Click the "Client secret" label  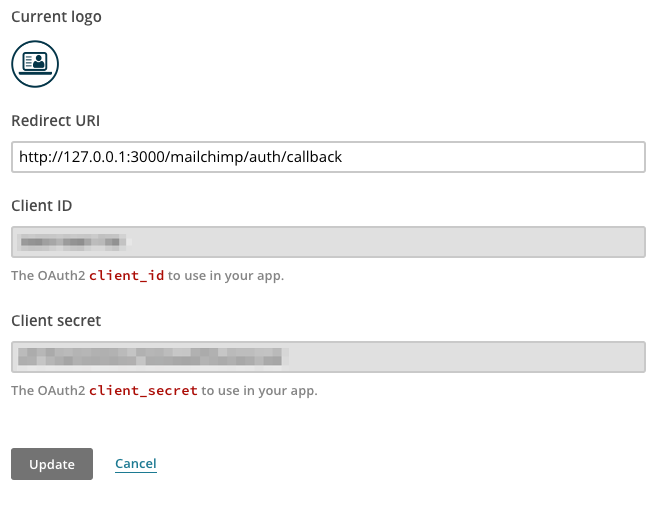point(56,321)
